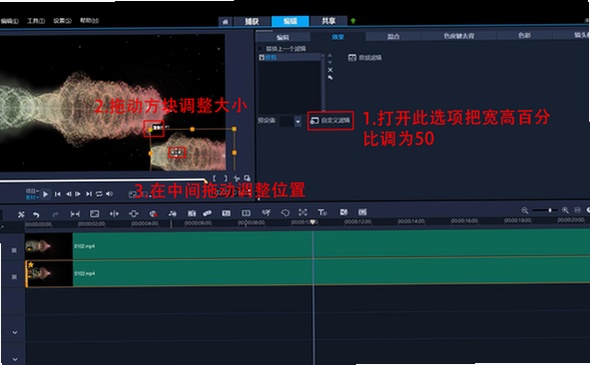
Task: Click the zoom out magnifier on timeline
Action: pyautogui.click(x=525, y=210)
